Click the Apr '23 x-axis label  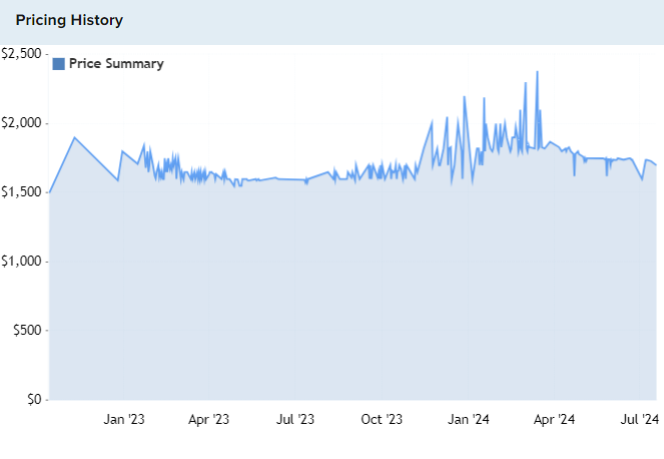point(209,419)
